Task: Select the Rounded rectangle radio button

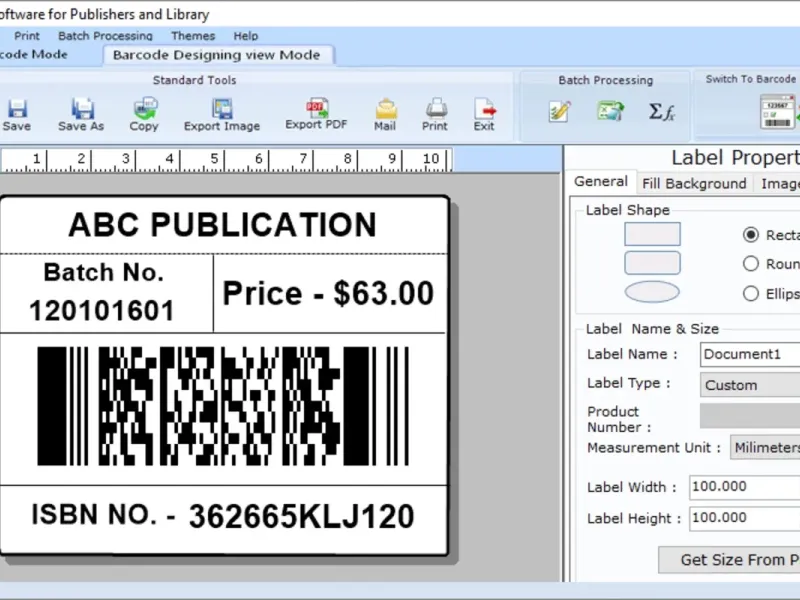Action: click(x=751, y=264)
